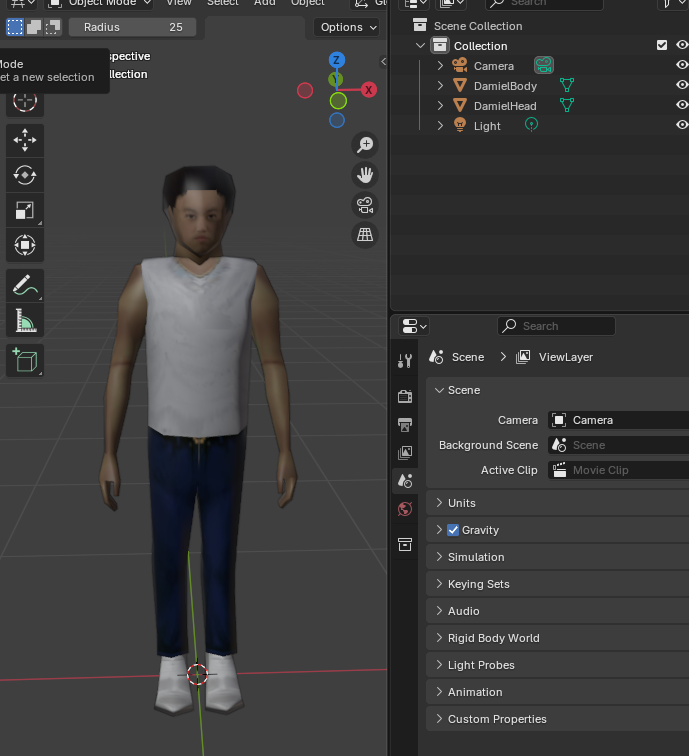Screen dimensions: 689x756
Task: Expand the Camera tree item
Action: pyautogui.click(x=440, y=66)
